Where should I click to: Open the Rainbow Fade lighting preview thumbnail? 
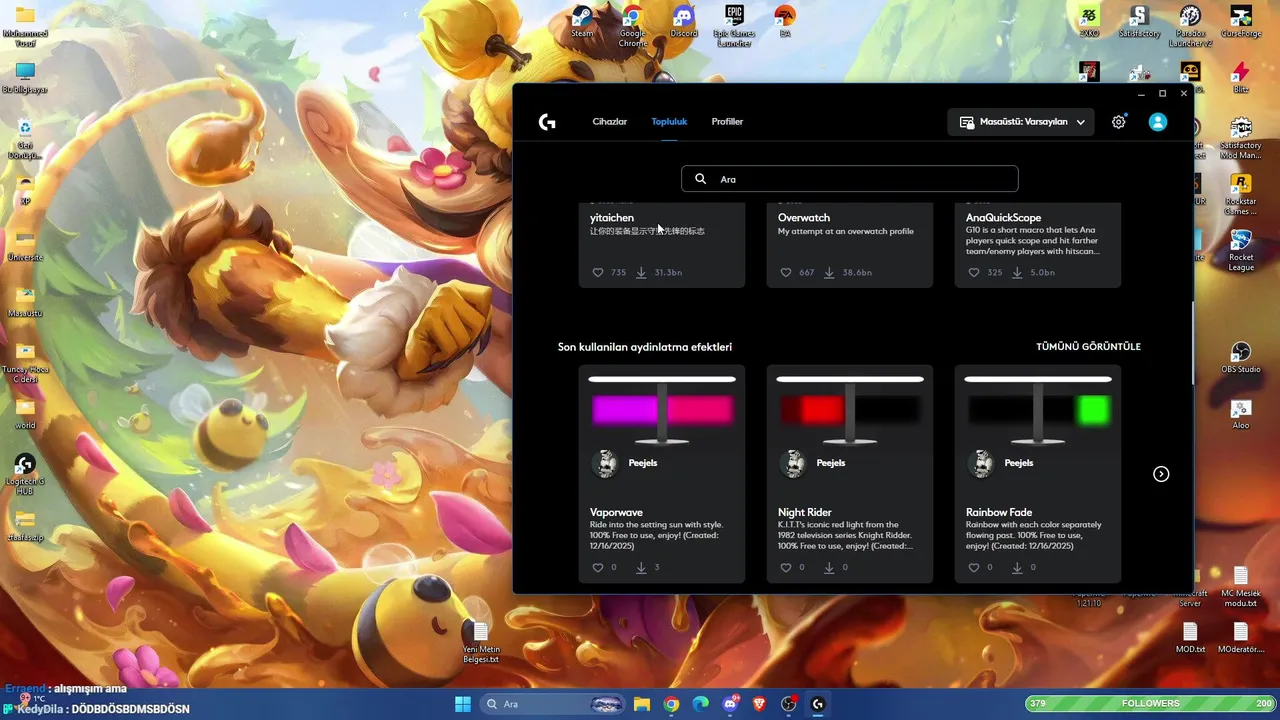pyautogui.click(x=1038, y=410)
